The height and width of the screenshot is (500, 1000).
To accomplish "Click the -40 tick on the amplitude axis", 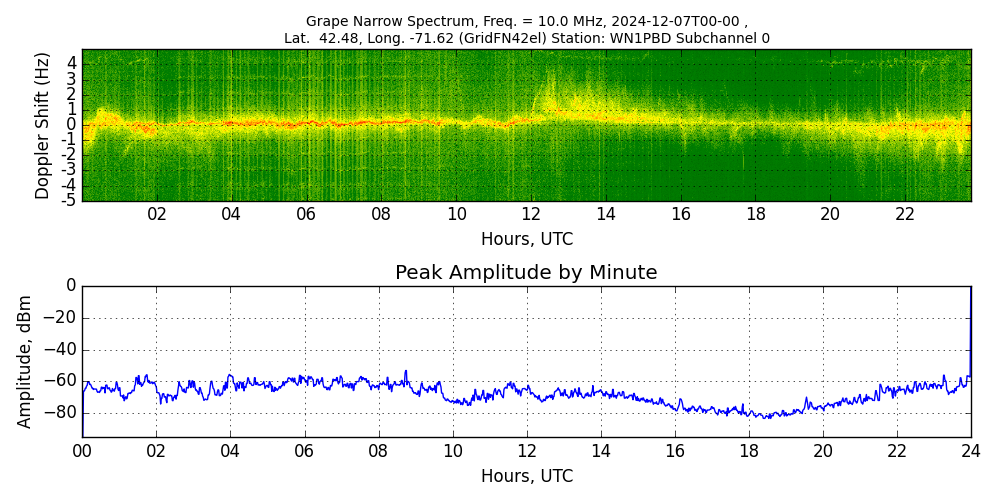I will [x=61, y=351].
